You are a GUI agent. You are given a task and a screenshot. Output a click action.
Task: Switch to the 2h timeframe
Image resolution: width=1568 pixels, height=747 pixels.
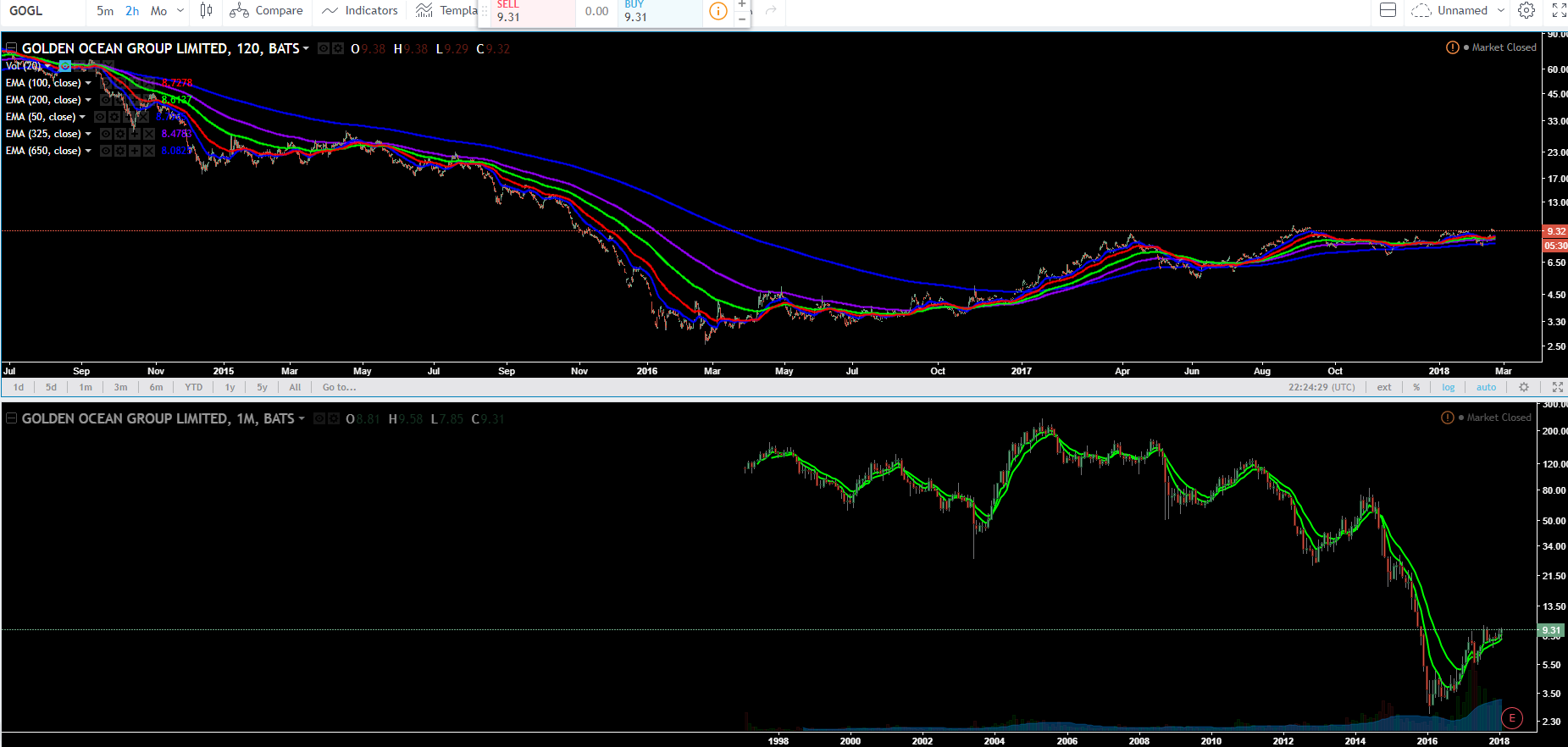pyautogui.click(x=132, y=11)
